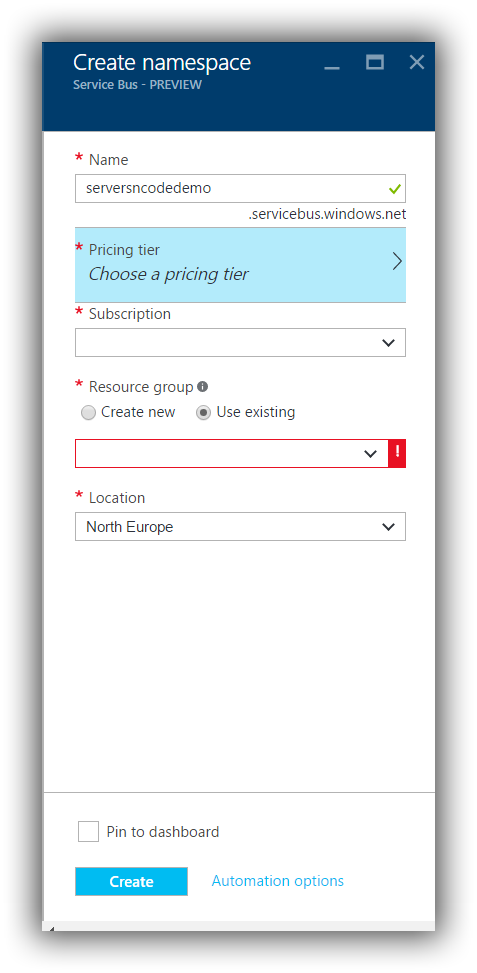Click the Name input field
The width and height of the screenshot is (477, 973).
241,188
